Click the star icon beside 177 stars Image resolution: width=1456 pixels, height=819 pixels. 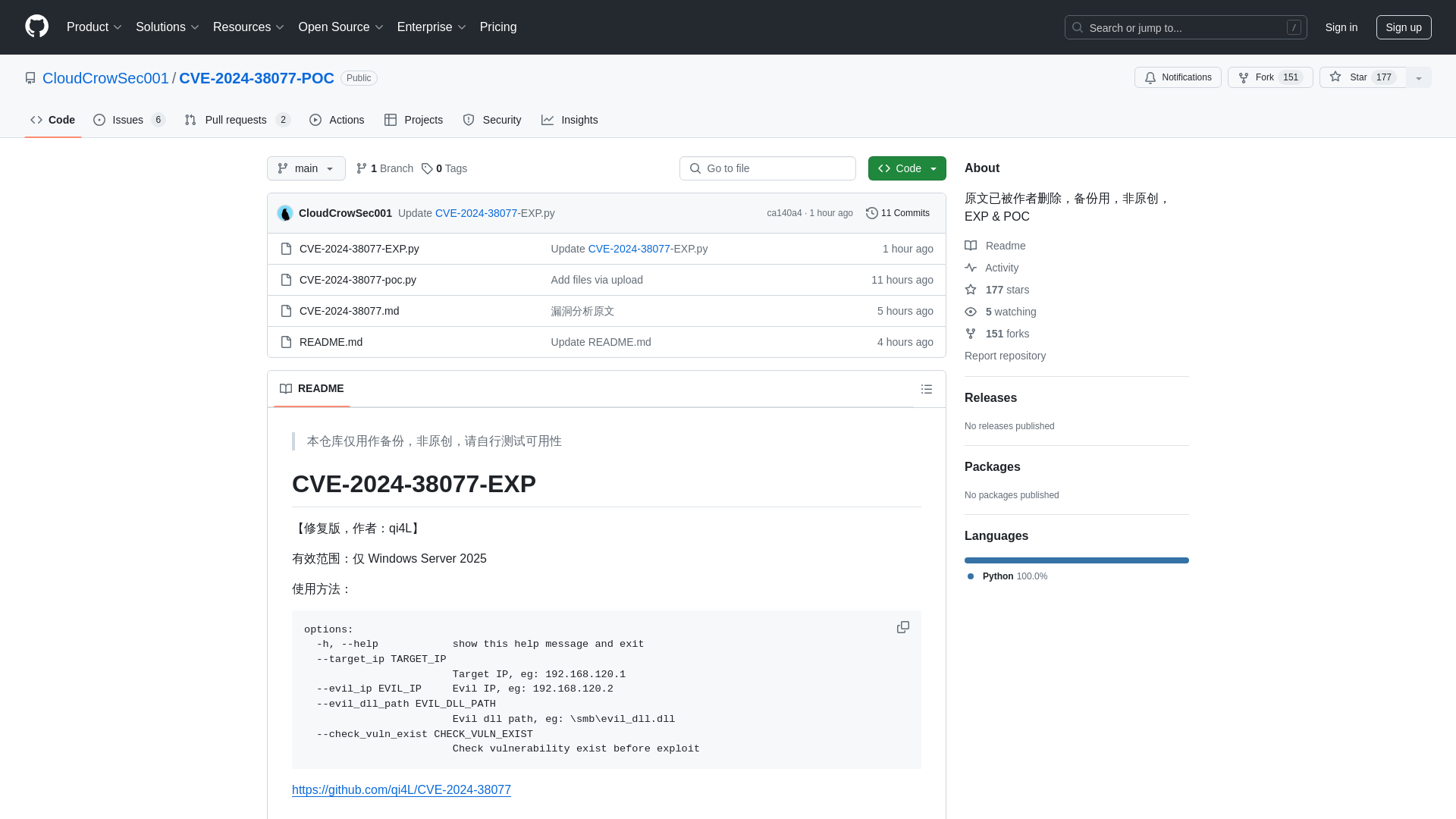971,290
